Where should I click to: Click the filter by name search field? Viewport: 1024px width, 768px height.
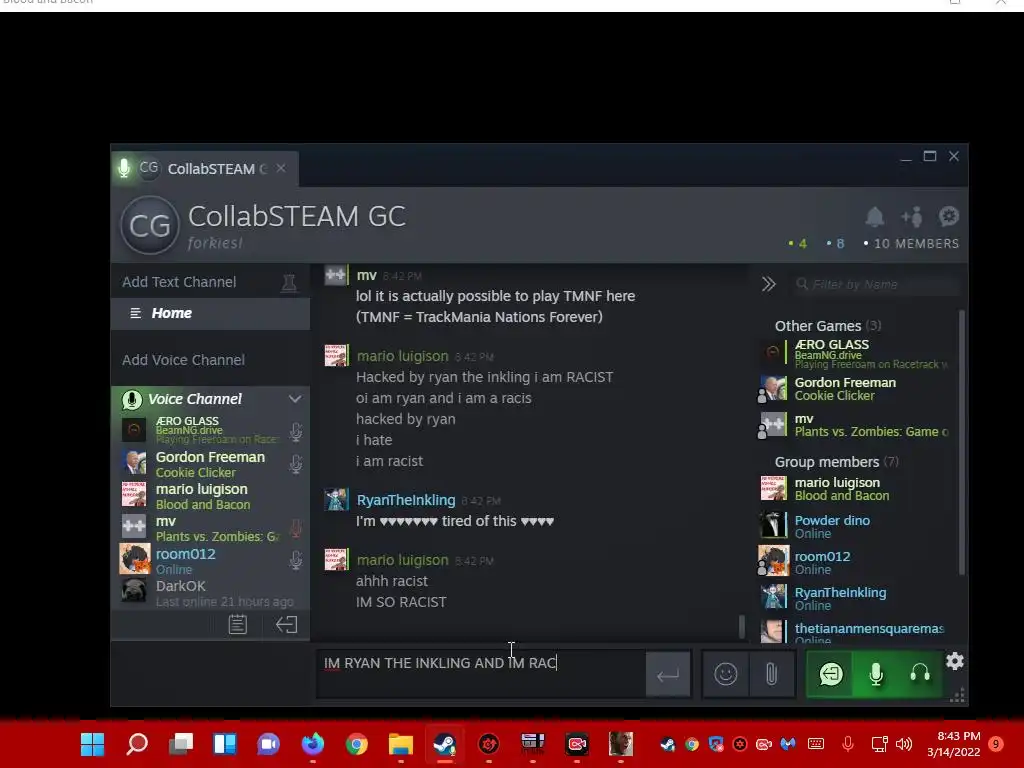click(875, 284)
